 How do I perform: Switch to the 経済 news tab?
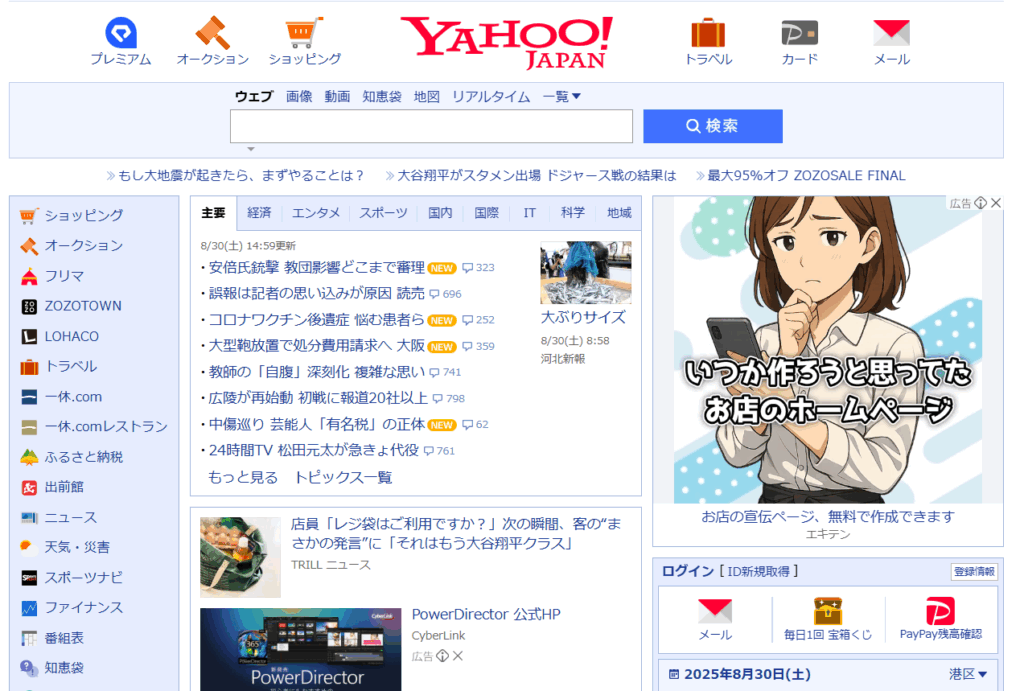[259, 213]
